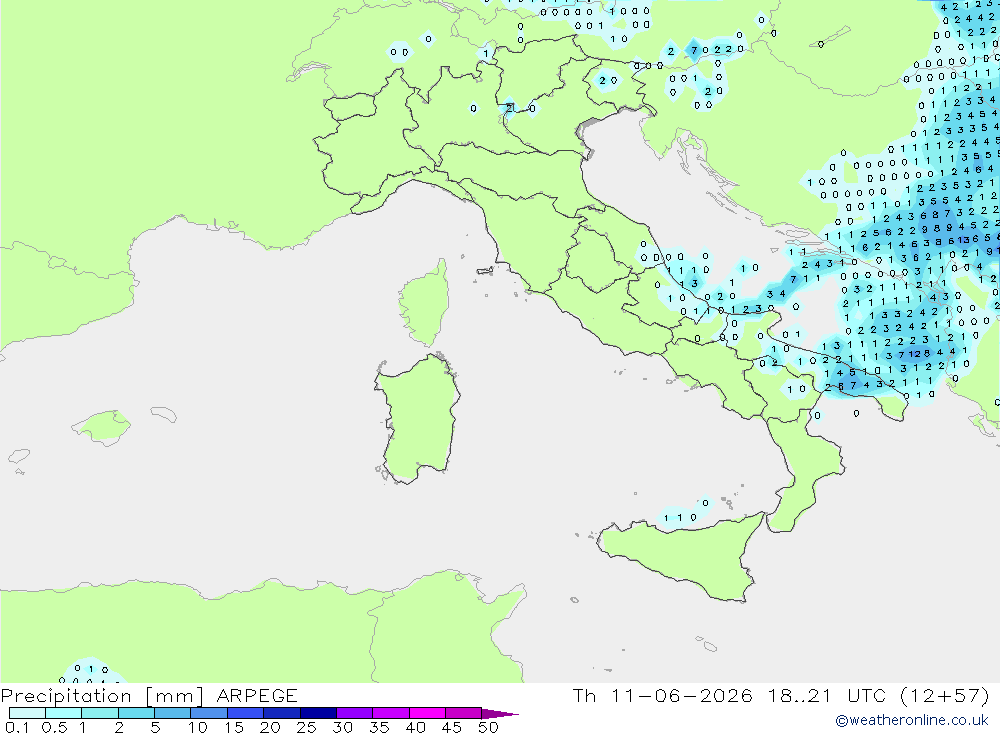Click the Mallorca island on the map

click(x=102, y=427)
